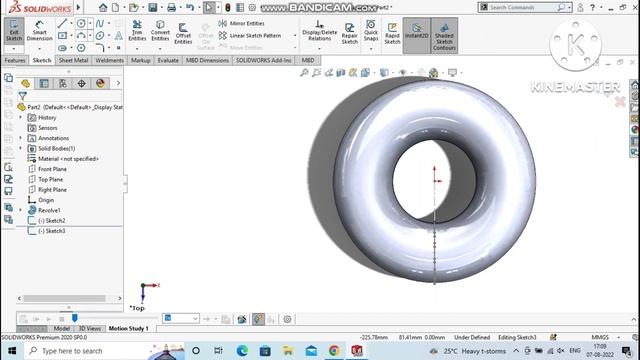
Task: Select the Top Plane
Action: (x=50, y=179)
